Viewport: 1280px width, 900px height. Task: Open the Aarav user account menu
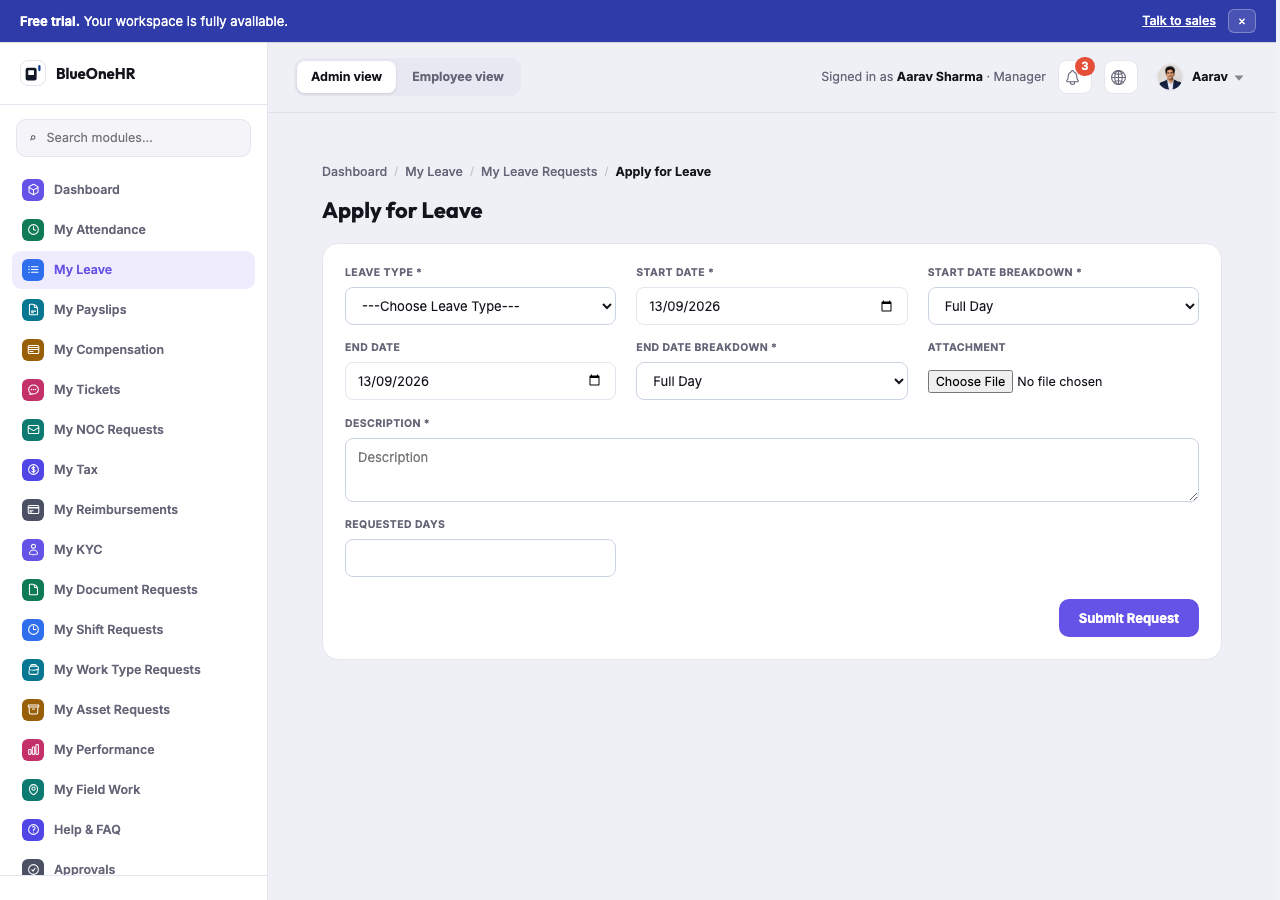tap(1201, 77)
